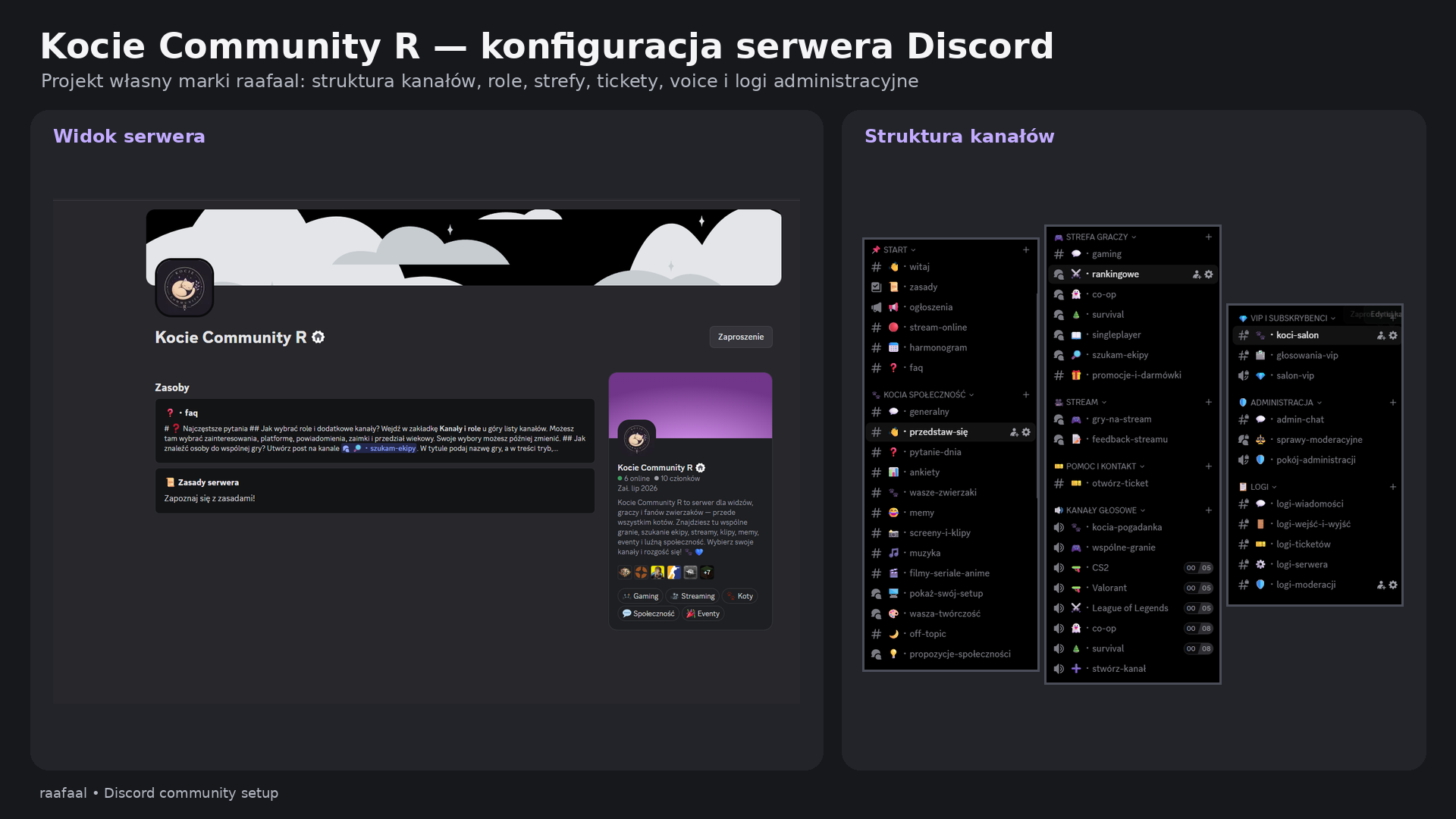Click the Społeczność tag on server card
Viewport: 1456px width, 819px height.
click(648, 613)
